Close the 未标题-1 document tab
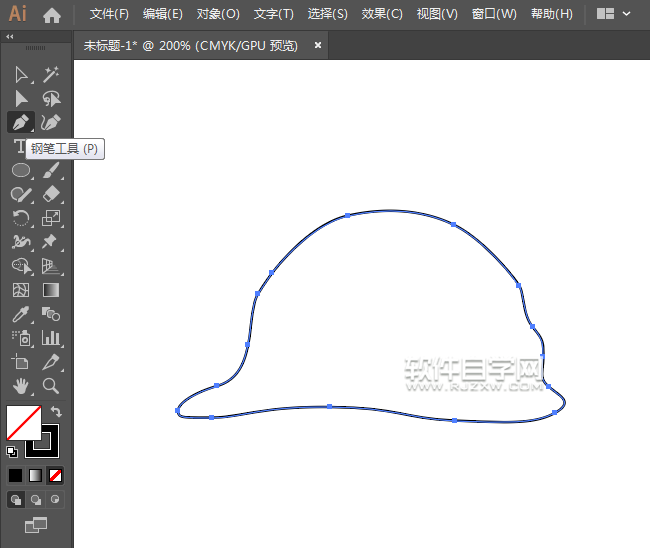 [x=318, y=45]
